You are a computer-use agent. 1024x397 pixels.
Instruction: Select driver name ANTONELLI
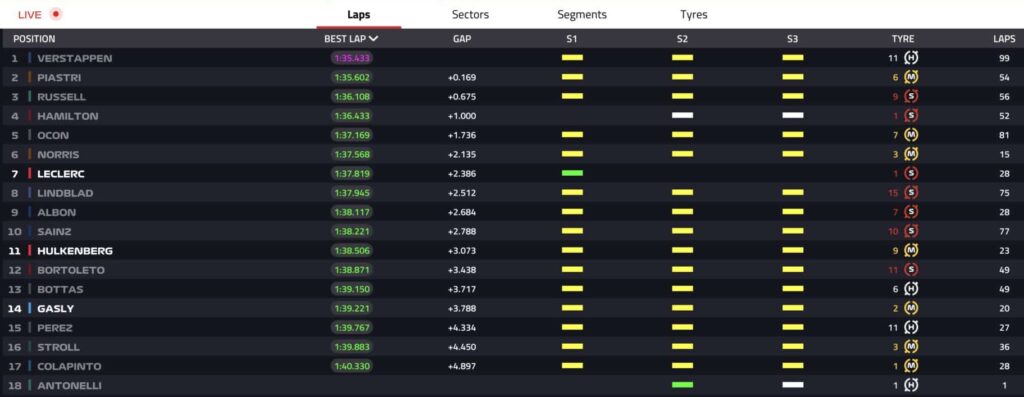pos(69,385)
